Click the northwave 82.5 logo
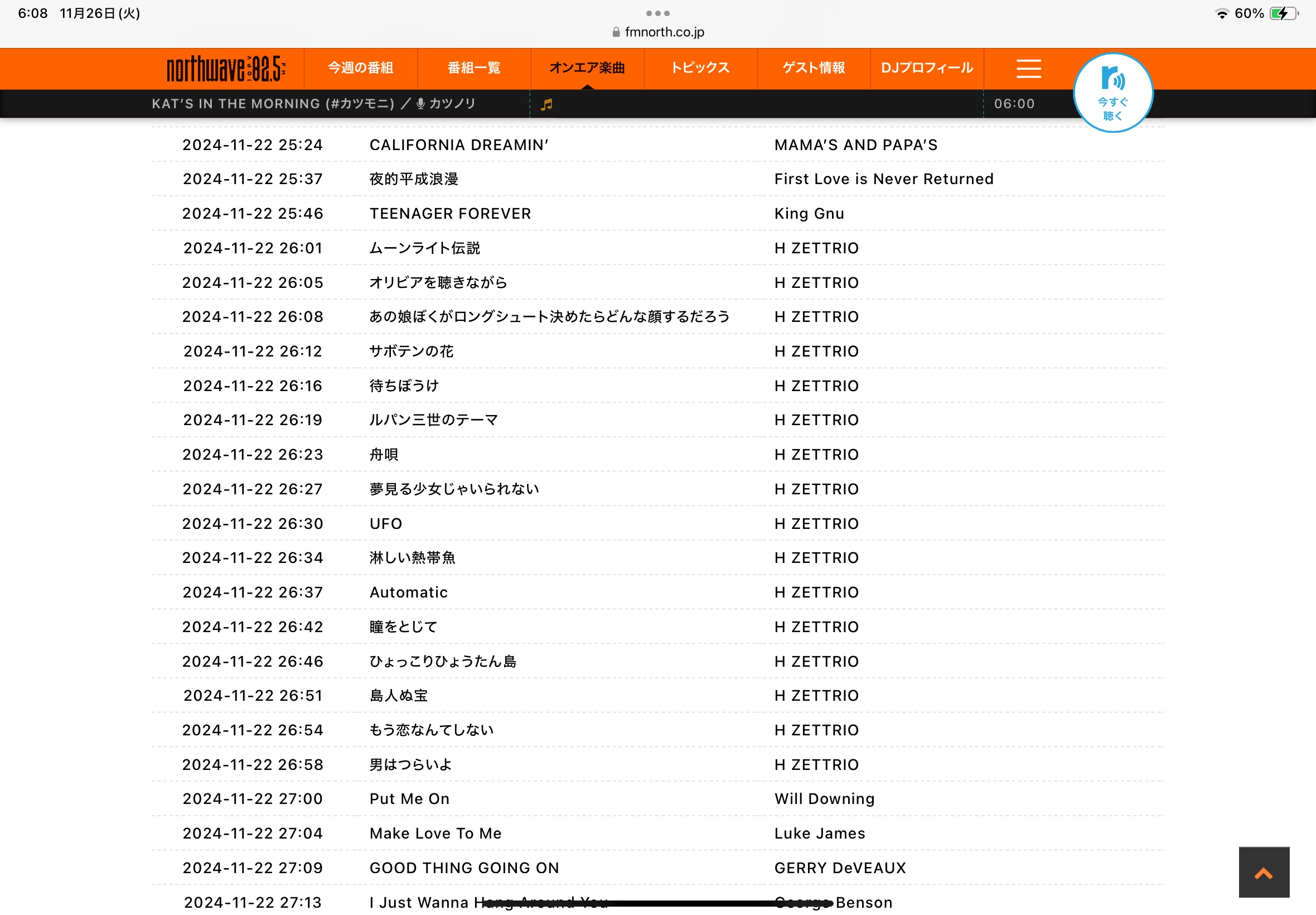This screenshot has height=915, width=1316. point(226,69)
